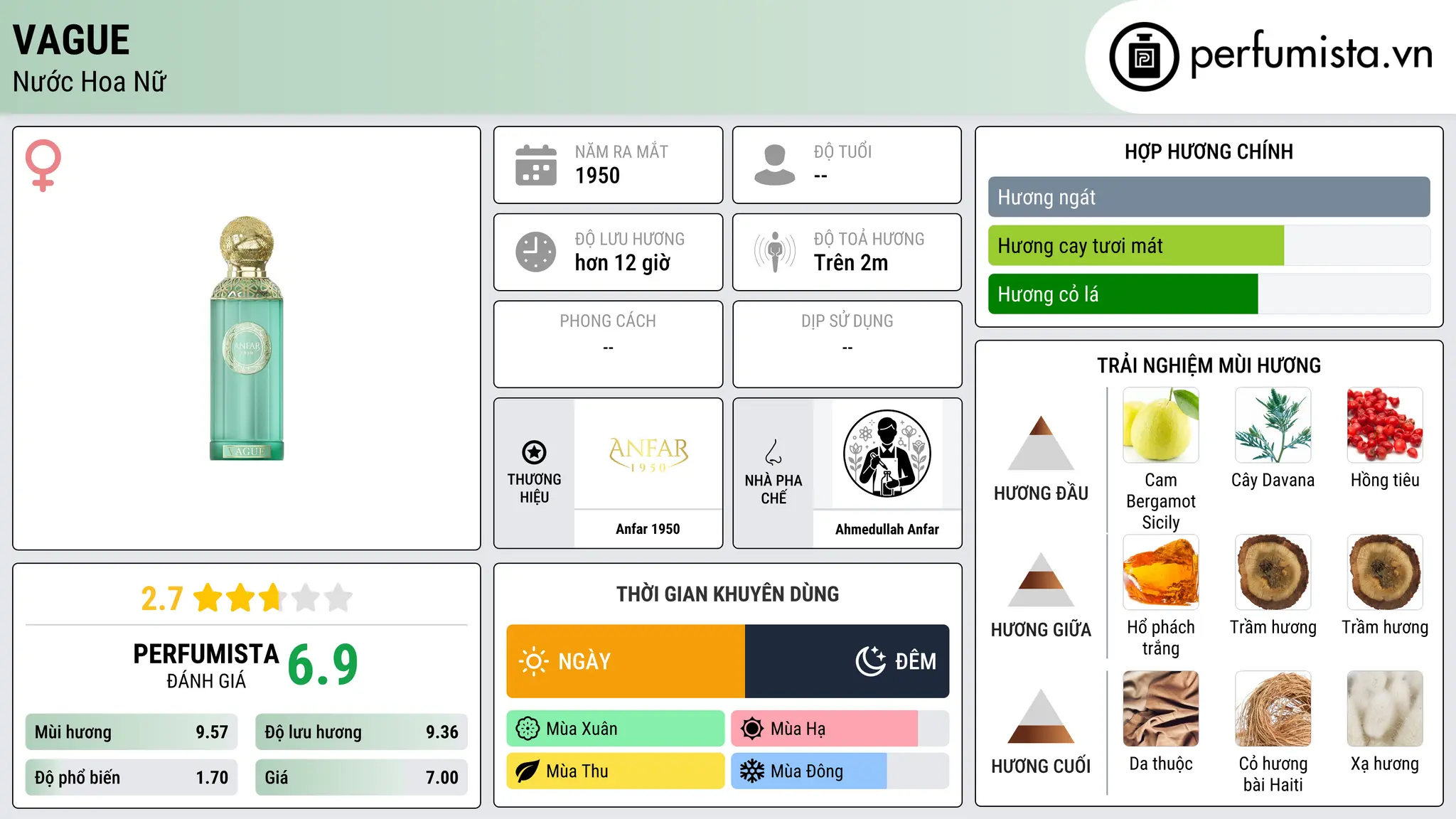1456x819 pixels.
Task: Select the Cỏ hương bài Haiti note image
Action: pyautogui.click(x=1273, y=709)
